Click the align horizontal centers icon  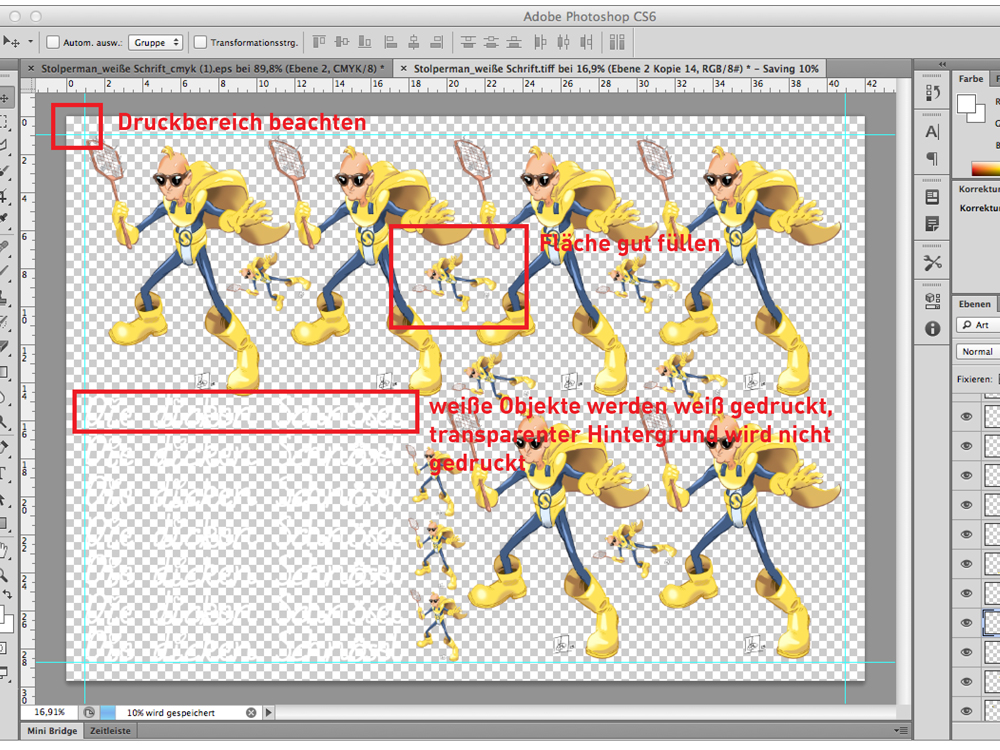point(413,42)
